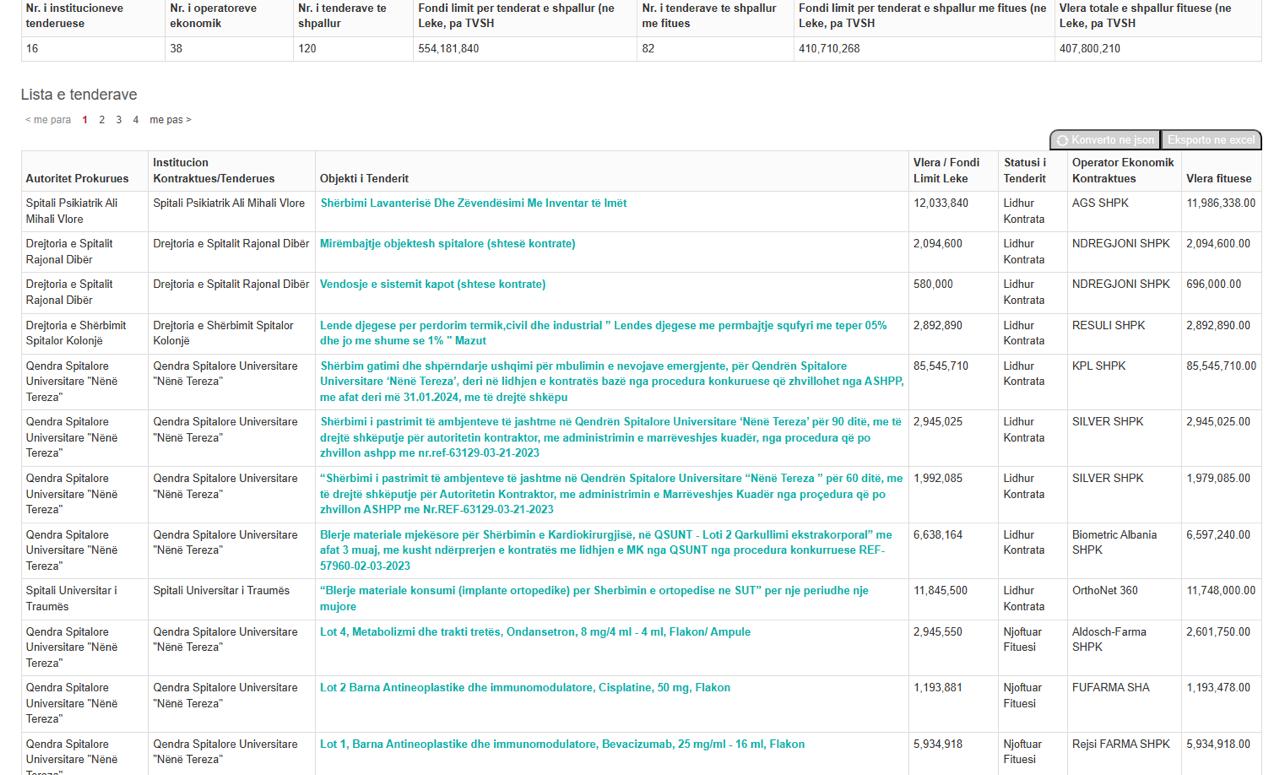Open Lot 2 Cisplatine tender link
1280x775 pixels.
(525, 688)
